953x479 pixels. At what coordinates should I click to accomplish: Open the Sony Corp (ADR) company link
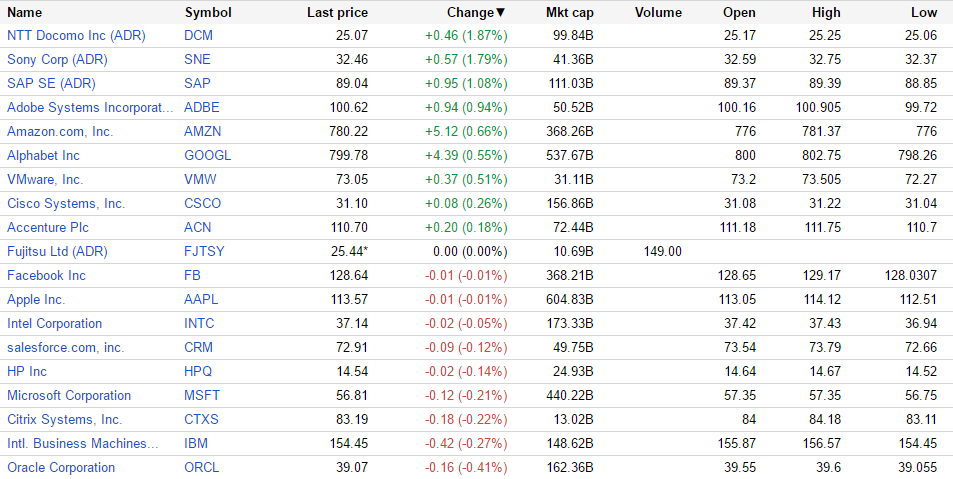tap(57, 59)
